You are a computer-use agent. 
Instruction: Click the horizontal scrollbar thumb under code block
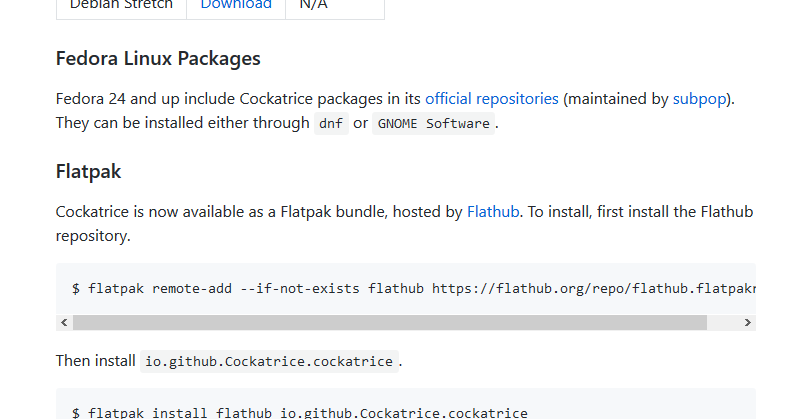pos(390,322)
